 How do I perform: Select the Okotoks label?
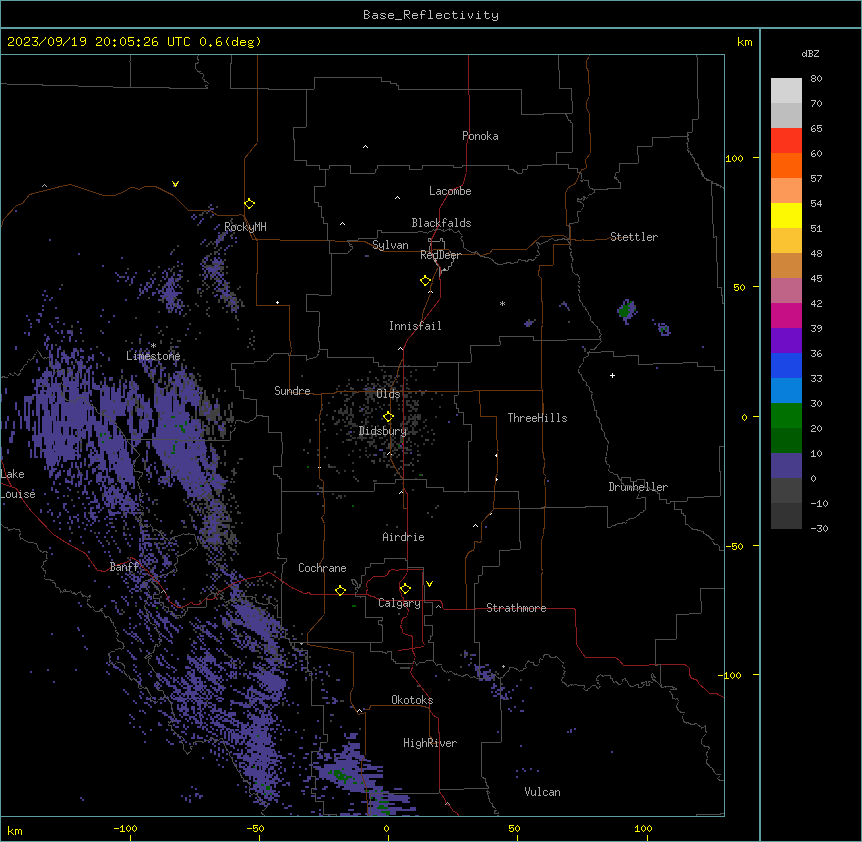412,700
